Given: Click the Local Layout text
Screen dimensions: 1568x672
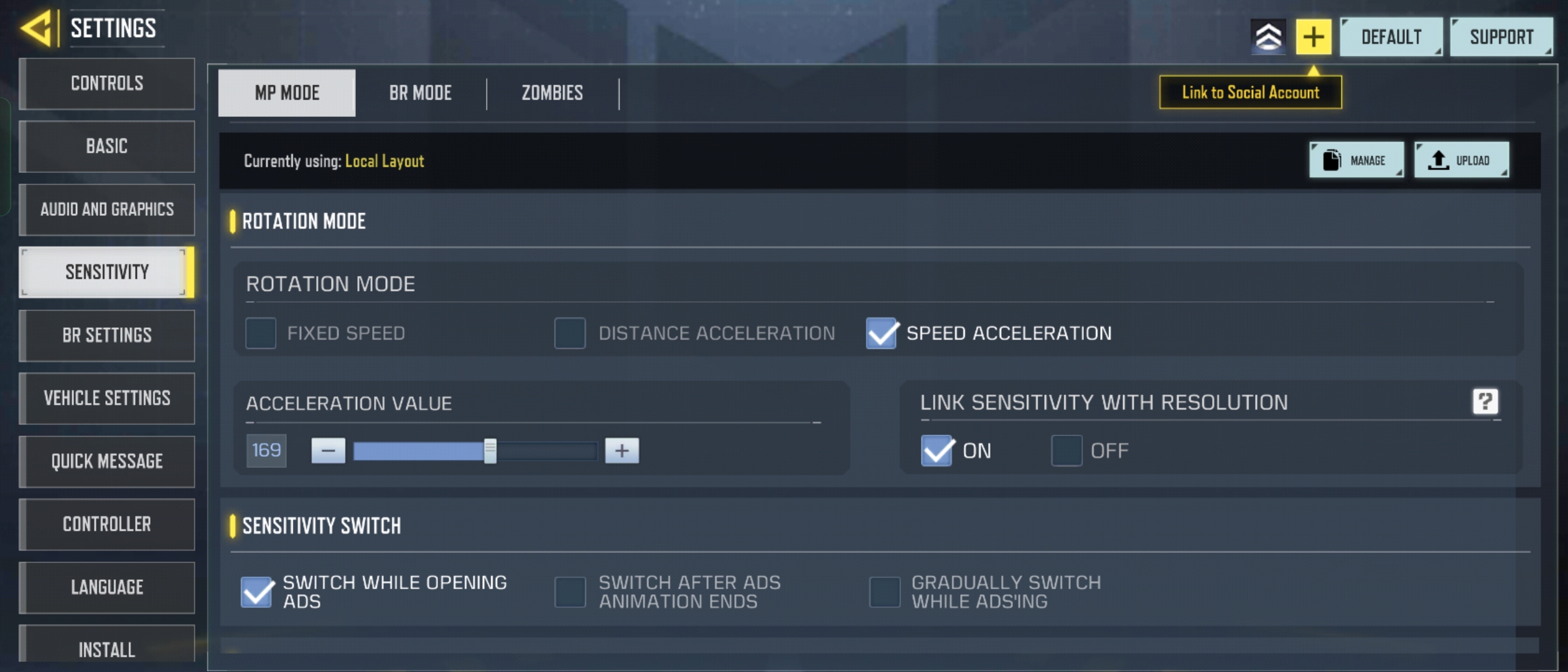Looking at the screenshot, I should (x=385, y=161).
